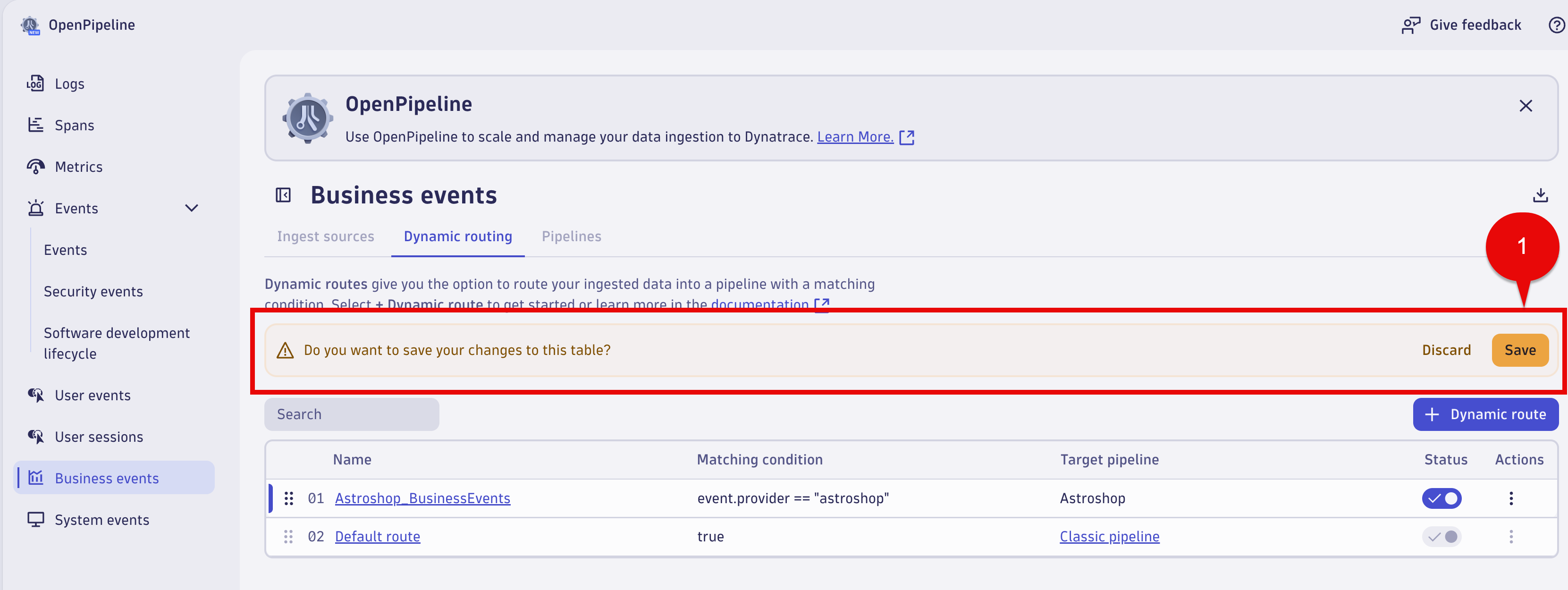Open the documentation link
1568x590 pixels.
[759, 304]
